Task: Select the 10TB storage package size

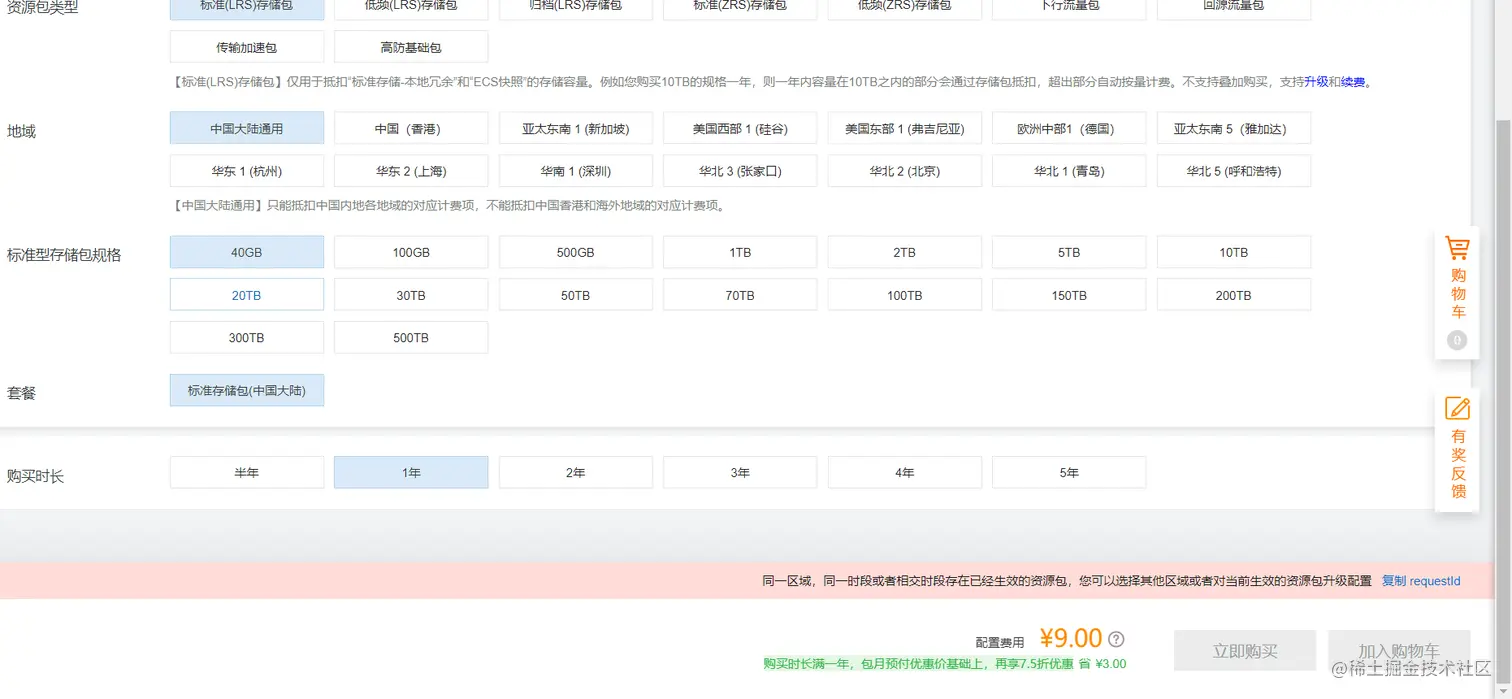Action: pos(1234,252)
